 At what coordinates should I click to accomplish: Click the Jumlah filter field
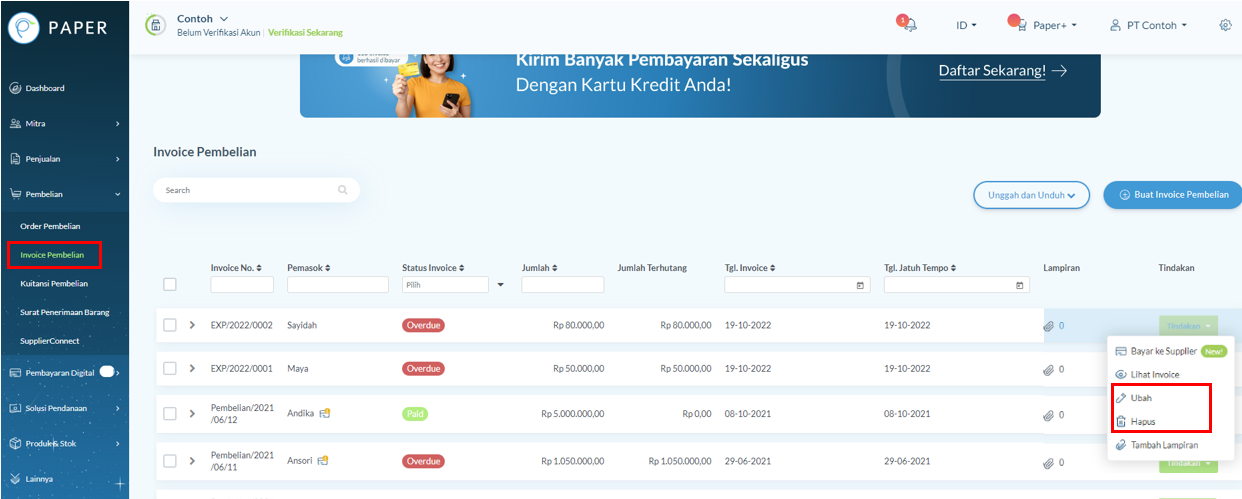coord(563,285)
